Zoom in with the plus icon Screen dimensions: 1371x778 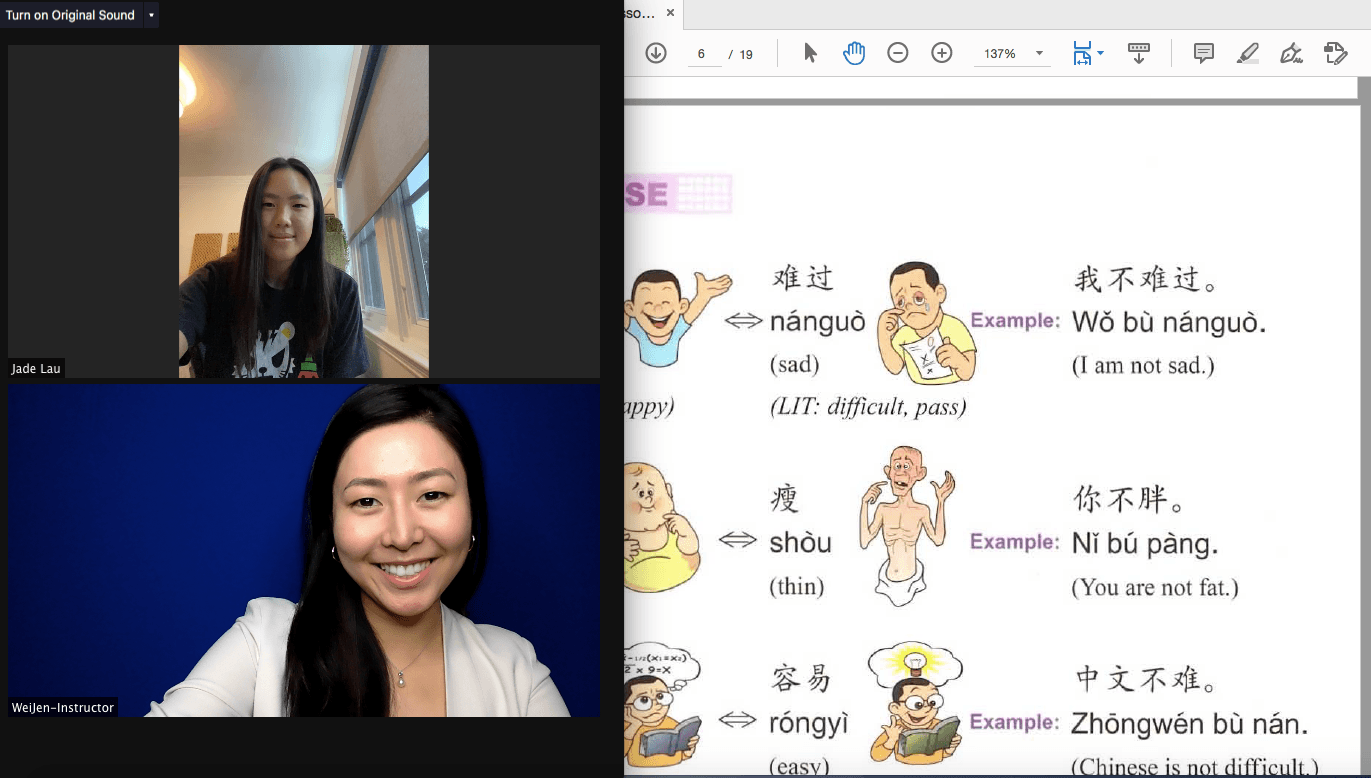[942, 53]
